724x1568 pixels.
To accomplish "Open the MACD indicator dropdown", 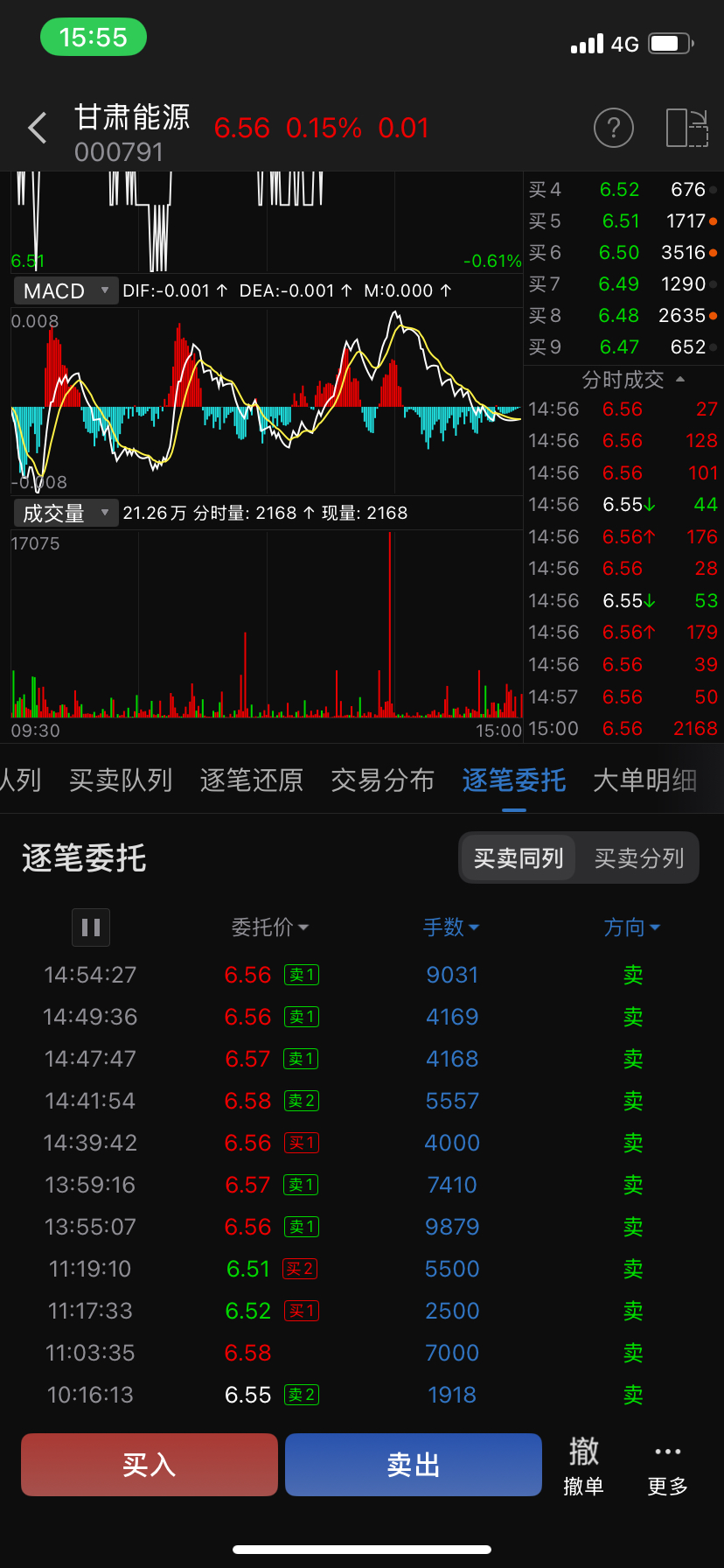I will pos(66,290).
